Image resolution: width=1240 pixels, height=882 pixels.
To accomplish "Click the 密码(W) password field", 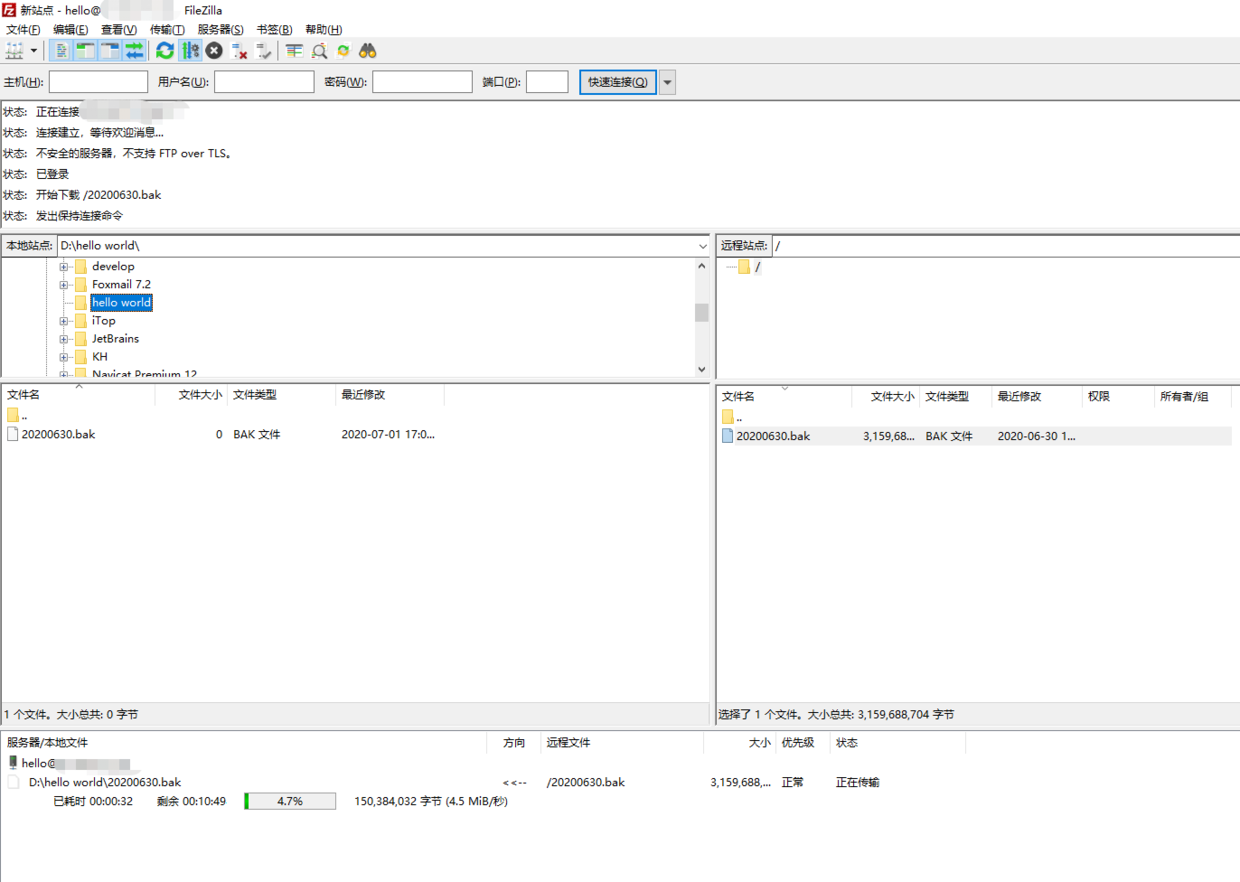I will click(x=422, y=82).
